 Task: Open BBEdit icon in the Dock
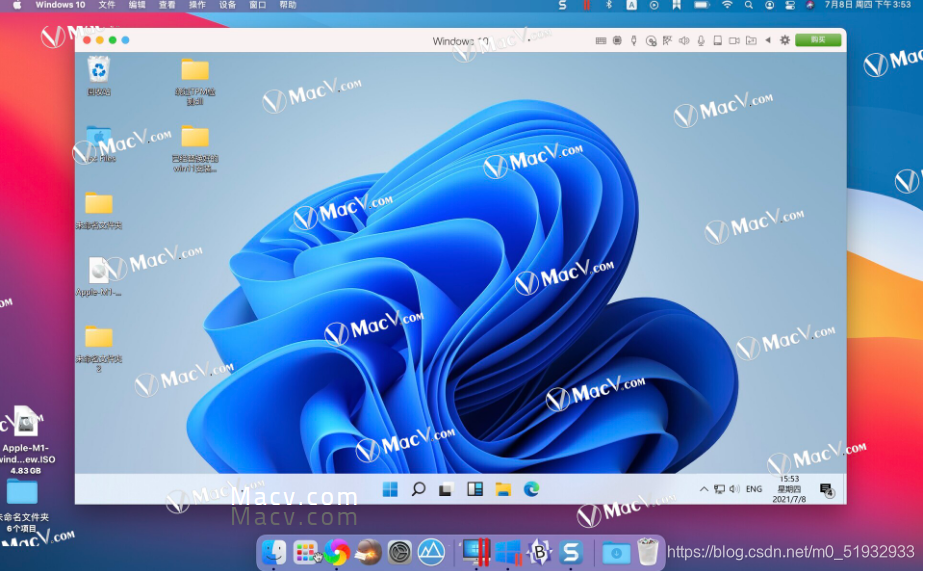[540, 552]
